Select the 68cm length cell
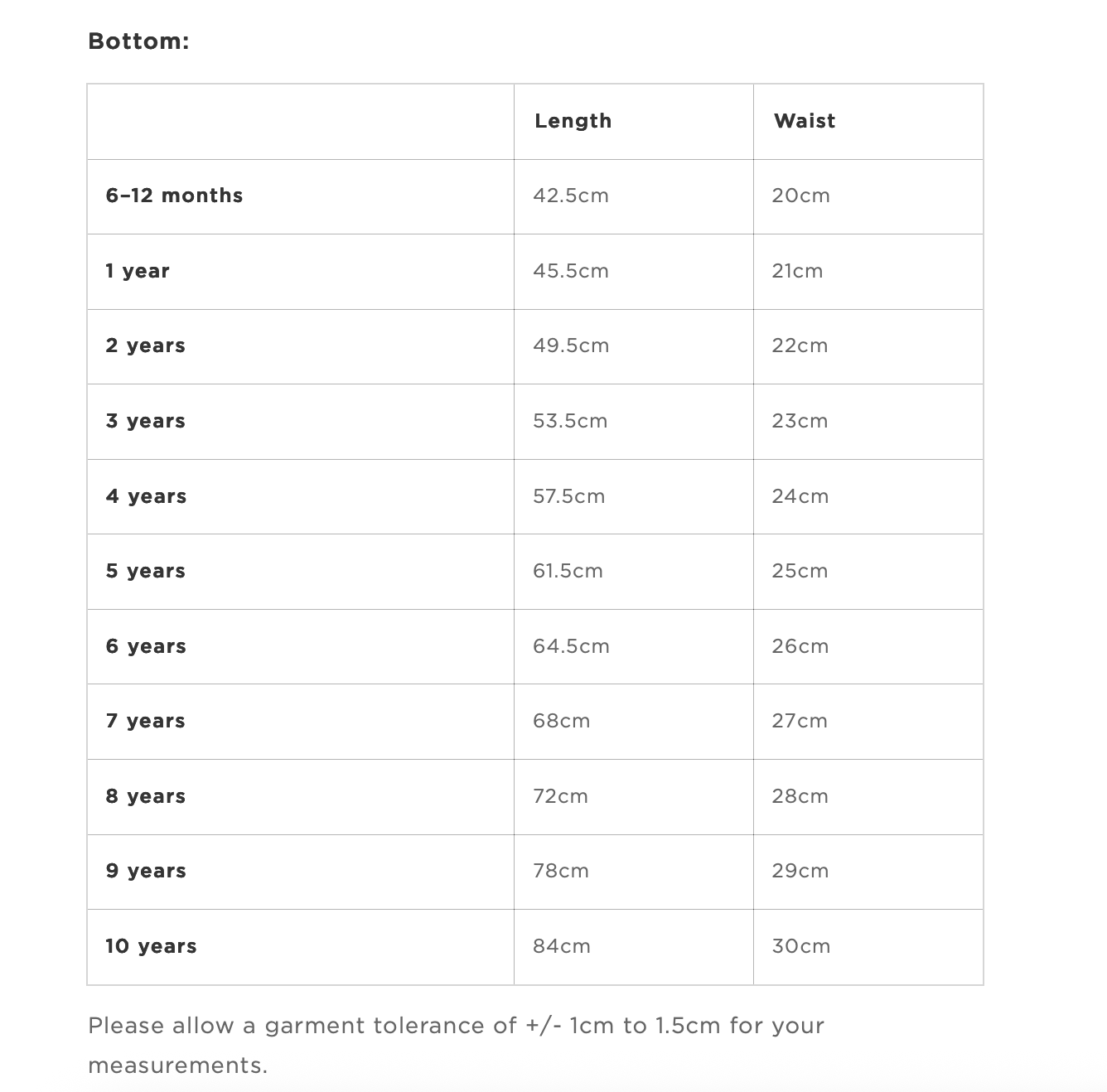Image resolution: width=1107 pixels, height=1092 pixels. [561, 721]
